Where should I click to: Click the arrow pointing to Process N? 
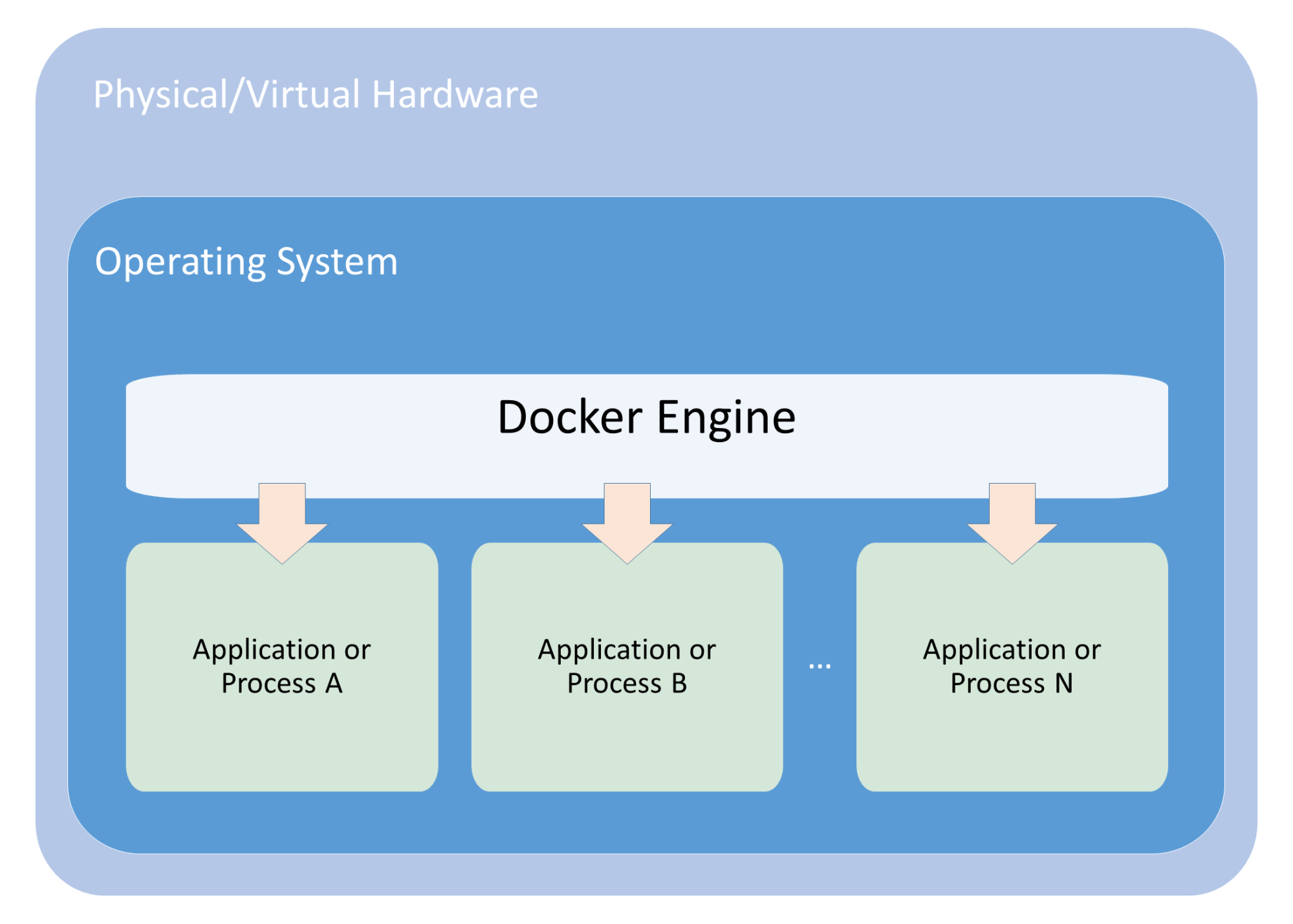click(1012, 523)
